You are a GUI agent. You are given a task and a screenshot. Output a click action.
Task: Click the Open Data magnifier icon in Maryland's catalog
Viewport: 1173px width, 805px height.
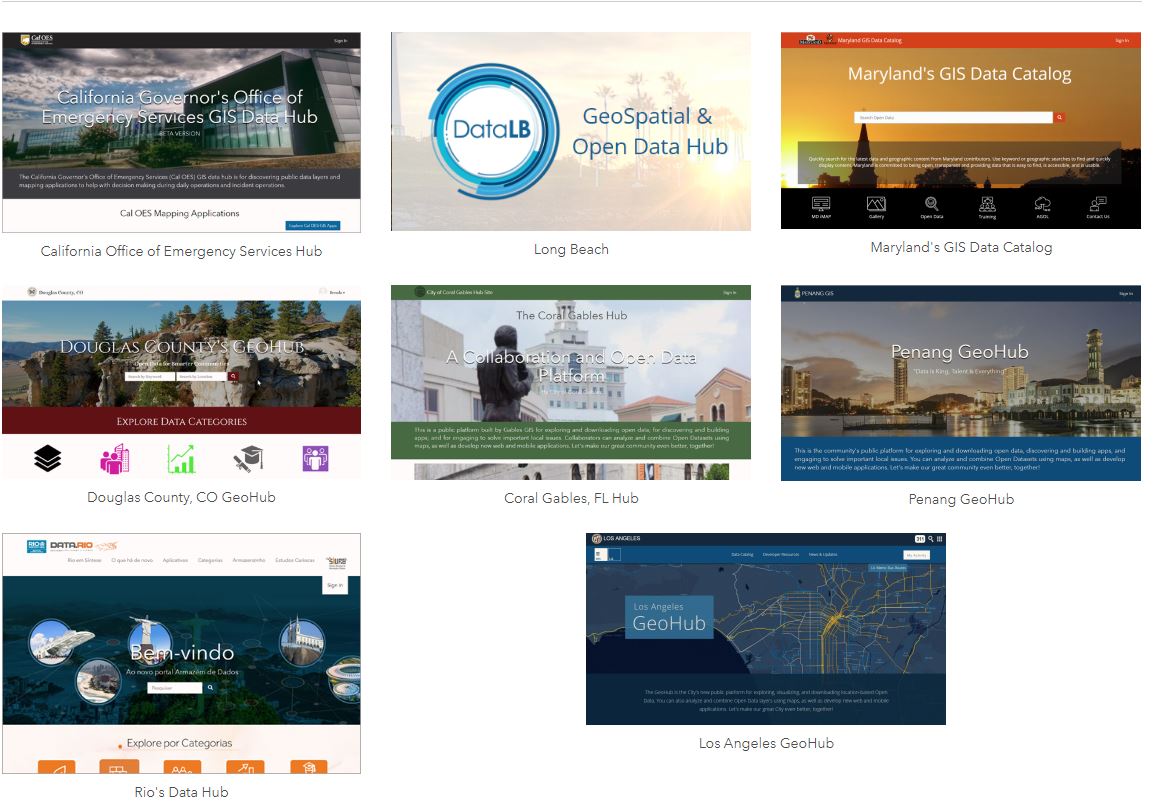click(931, 205)
